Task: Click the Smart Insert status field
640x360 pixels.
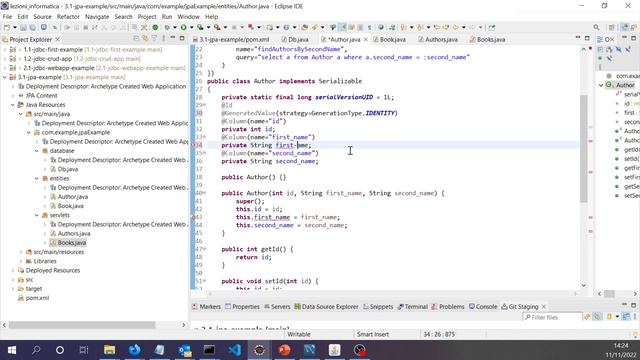Action: [x=373, y=334]
